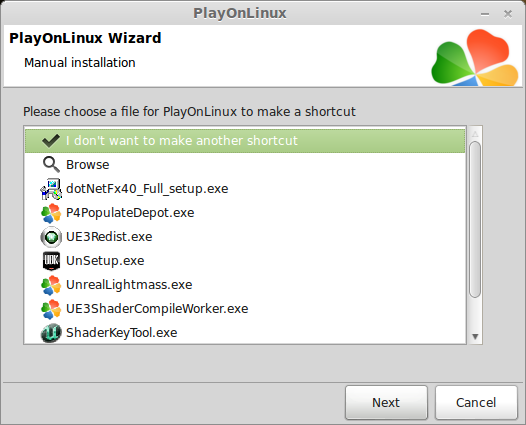The image size is (526, 425).
Task: Select the Browse list entry
Action: 245,165
